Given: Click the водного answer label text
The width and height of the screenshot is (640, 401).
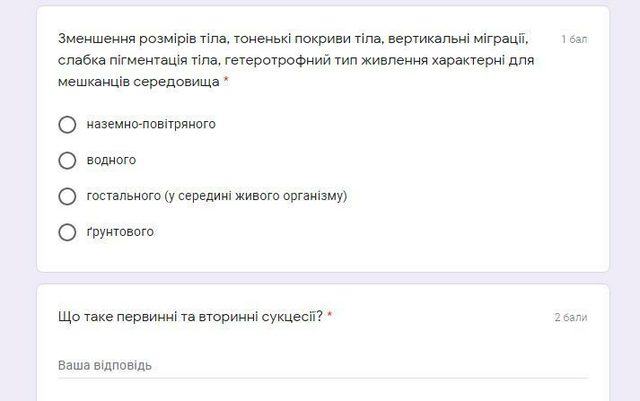Looking at the screenshot, I should coord(111,160).
